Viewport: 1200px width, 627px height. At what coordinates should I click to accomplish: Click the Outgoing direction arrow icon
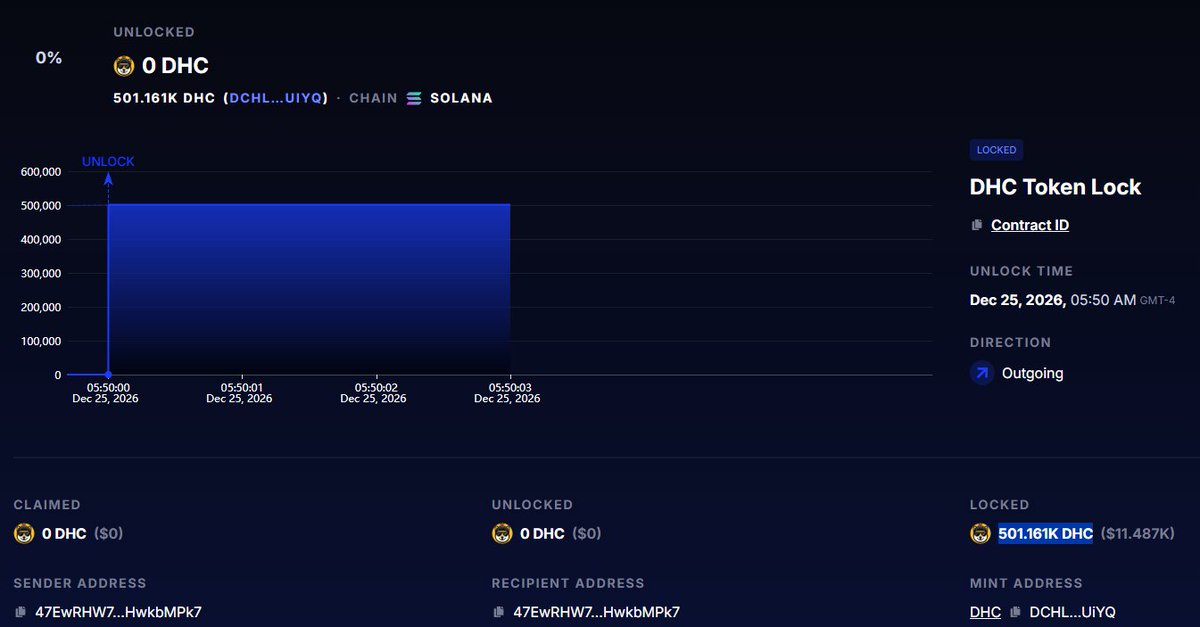point(982,373)
